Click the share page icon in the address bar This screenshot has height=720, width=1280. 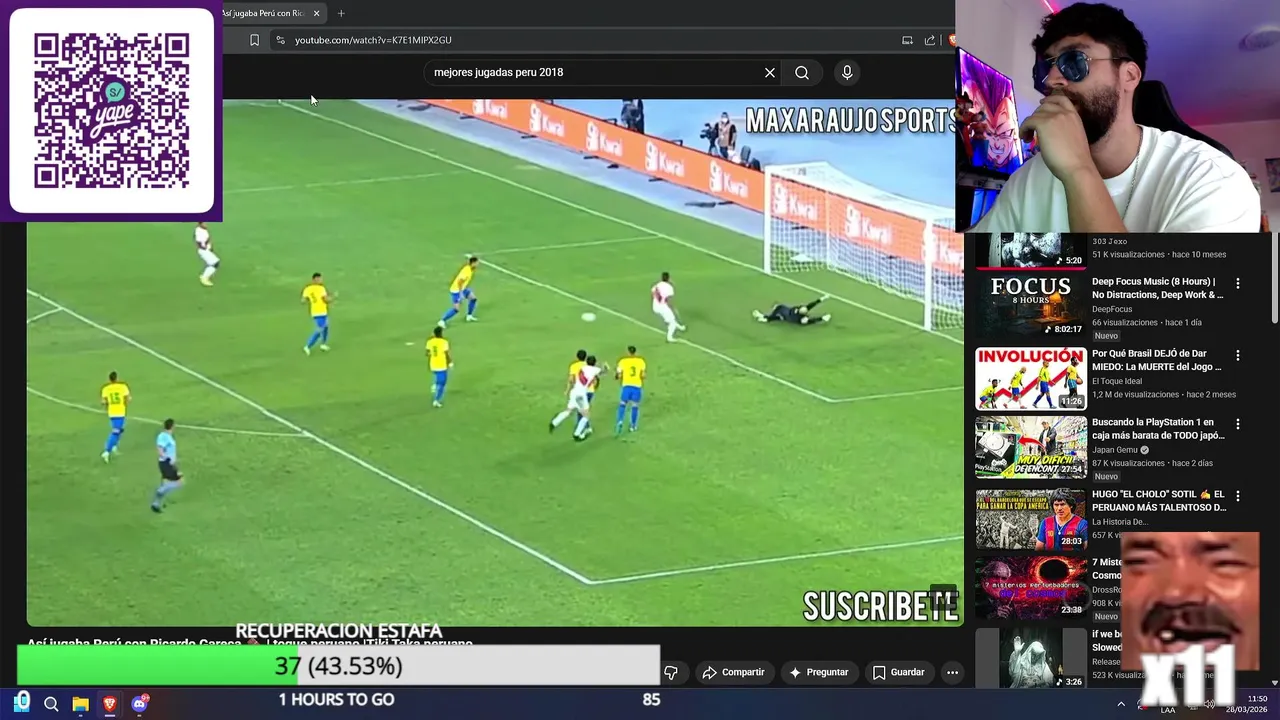930,40
